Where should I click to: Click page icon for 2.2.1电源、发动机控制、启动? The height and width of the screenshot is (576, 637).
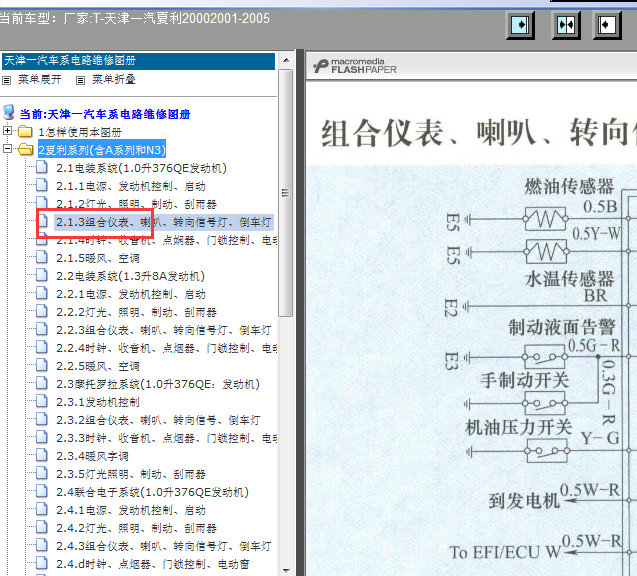click(x=42, y=293)
